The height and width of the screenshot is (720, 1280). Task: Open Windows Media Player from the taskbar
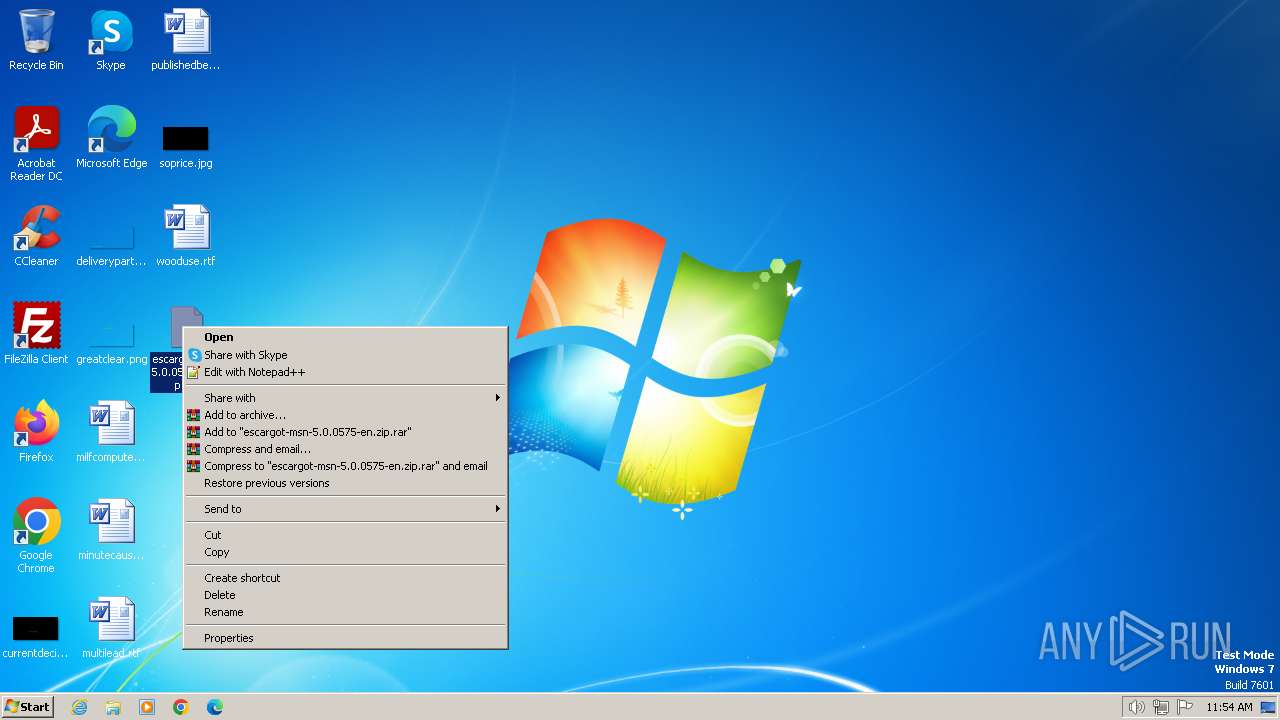tap(147, 707)
